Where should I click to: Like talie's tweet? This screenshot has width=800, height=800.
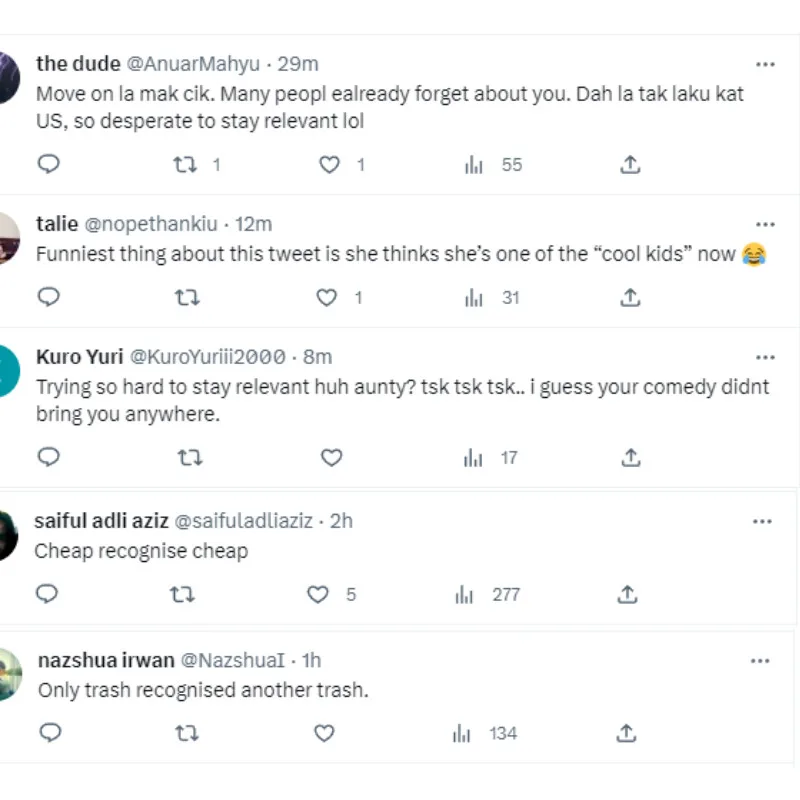[326, 297]
